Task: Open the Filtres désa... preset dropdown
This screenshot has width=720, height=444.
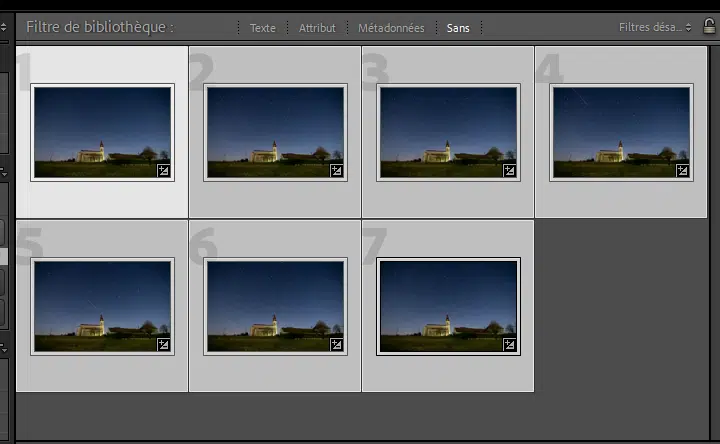Action: pos(655,27)
